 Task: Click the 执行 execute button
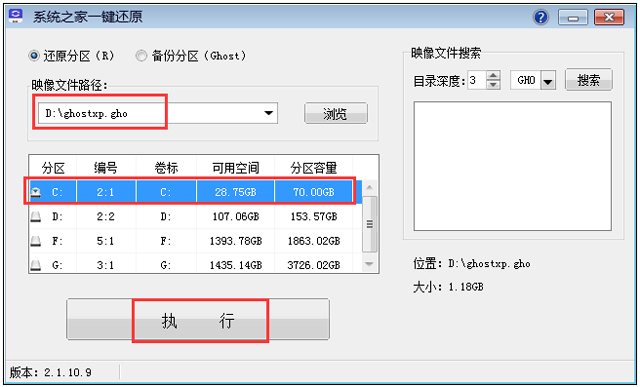pyautogui.click(x=198, y=319)
